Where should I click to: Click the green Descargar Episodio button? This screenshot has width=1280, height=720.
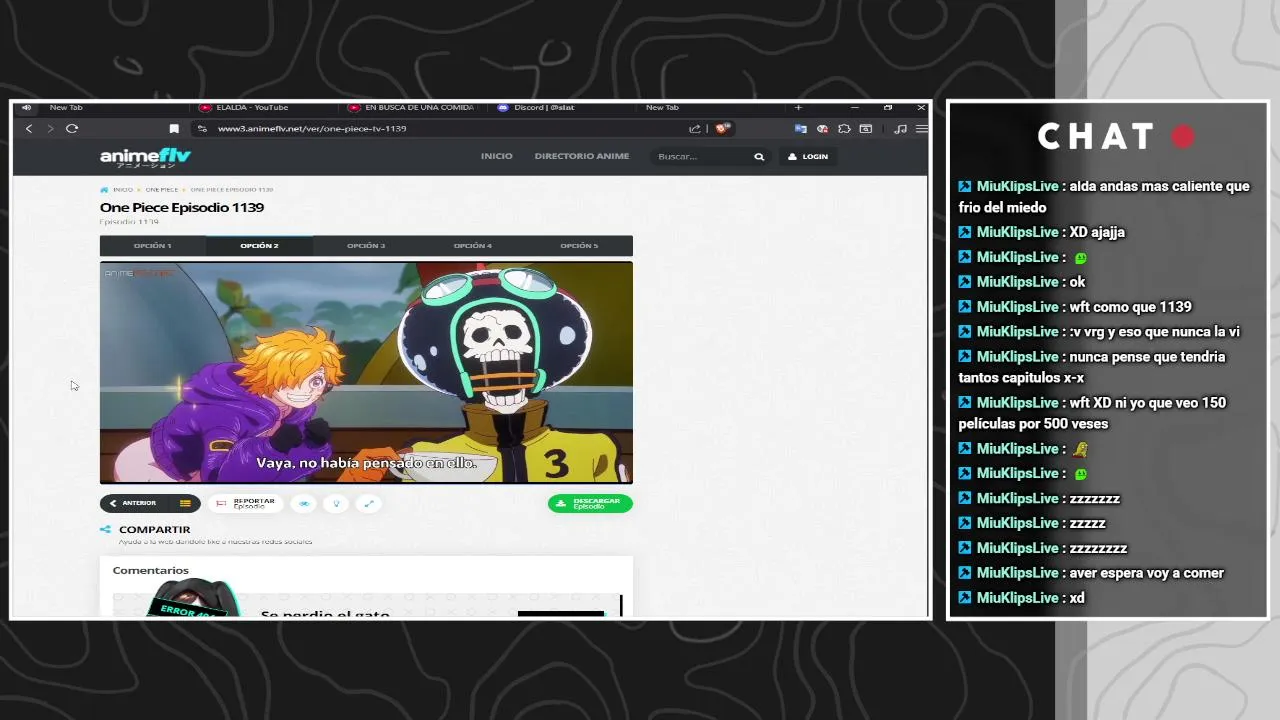pos(590,503)
